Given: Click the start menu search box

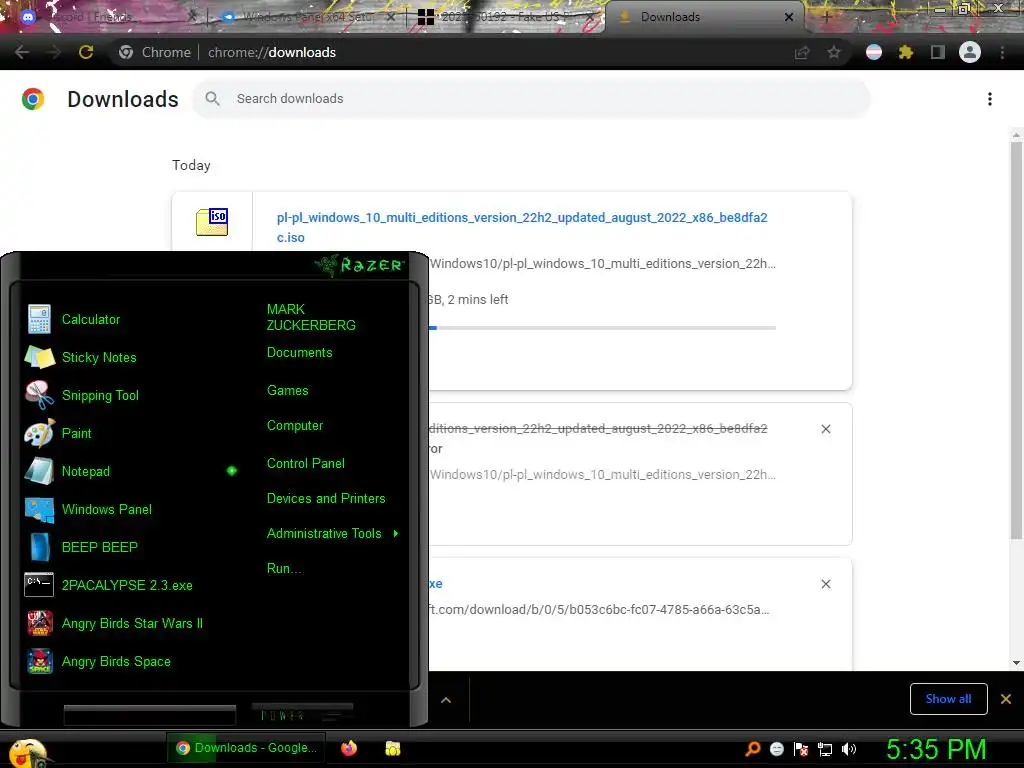Looking at the screenshot, I should point(150,715).
